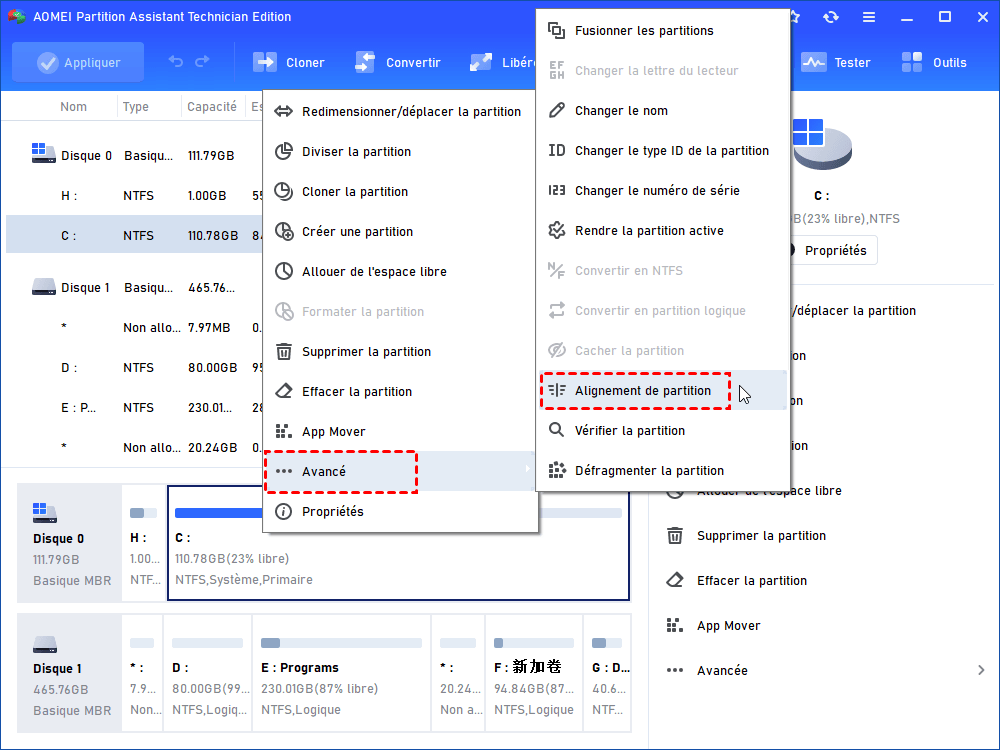The image size is (1000, 750).
Task: Select H: block in Disque 0 map
Action: click(144, 543)
